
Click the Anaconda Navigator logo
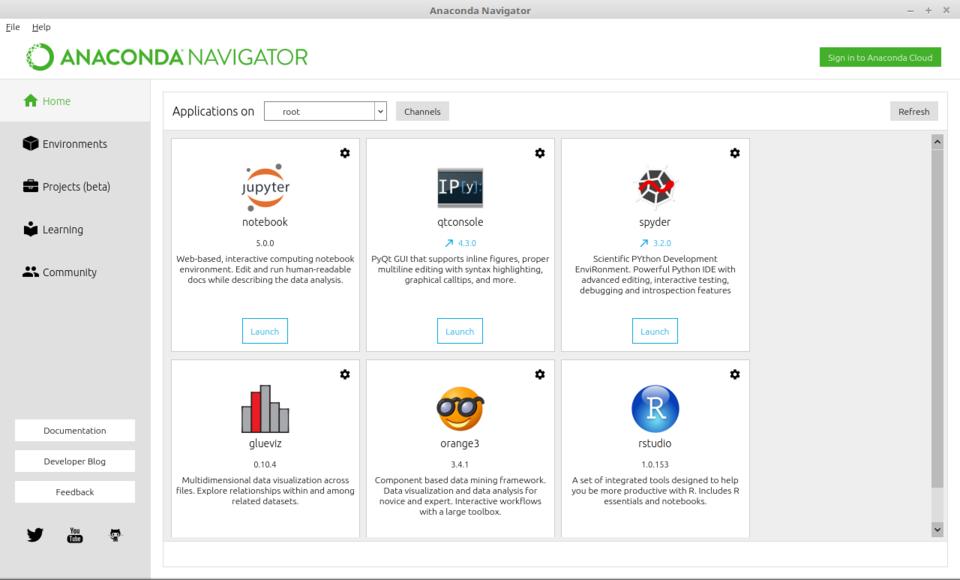[x=167, y=57]
